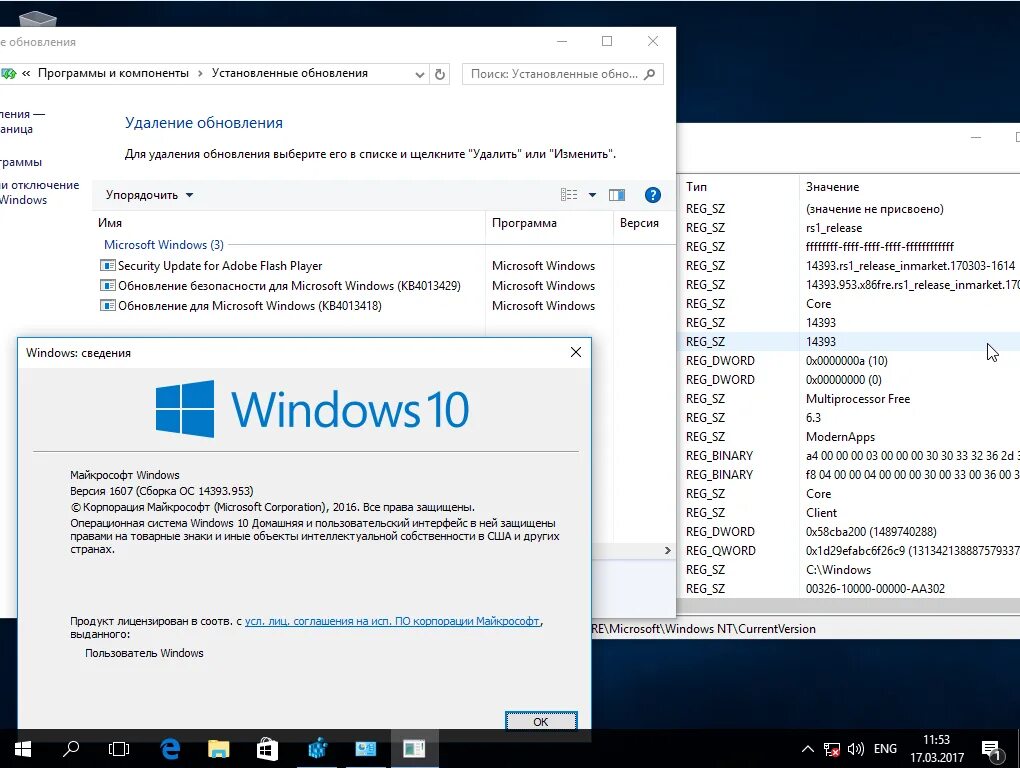This screenshot has width=1020, height=768.
Task: Click icon next to the Adobe Flash Player update
Action: point(107,265)
